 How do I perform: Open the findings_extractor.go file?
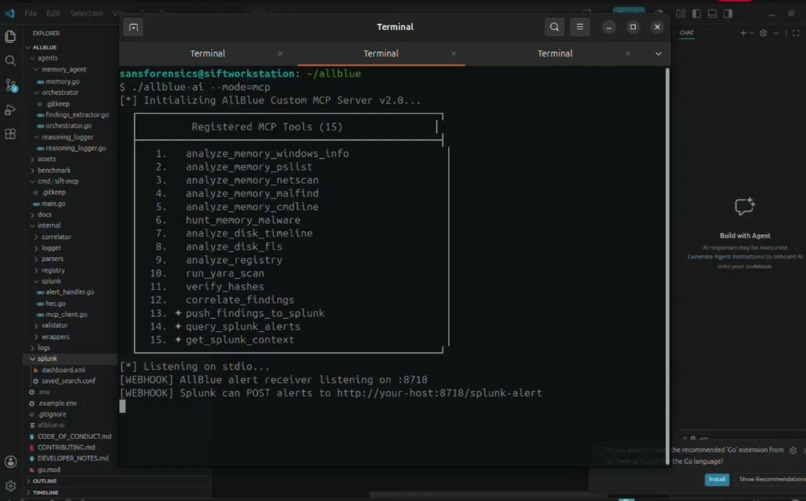[77, 115]
